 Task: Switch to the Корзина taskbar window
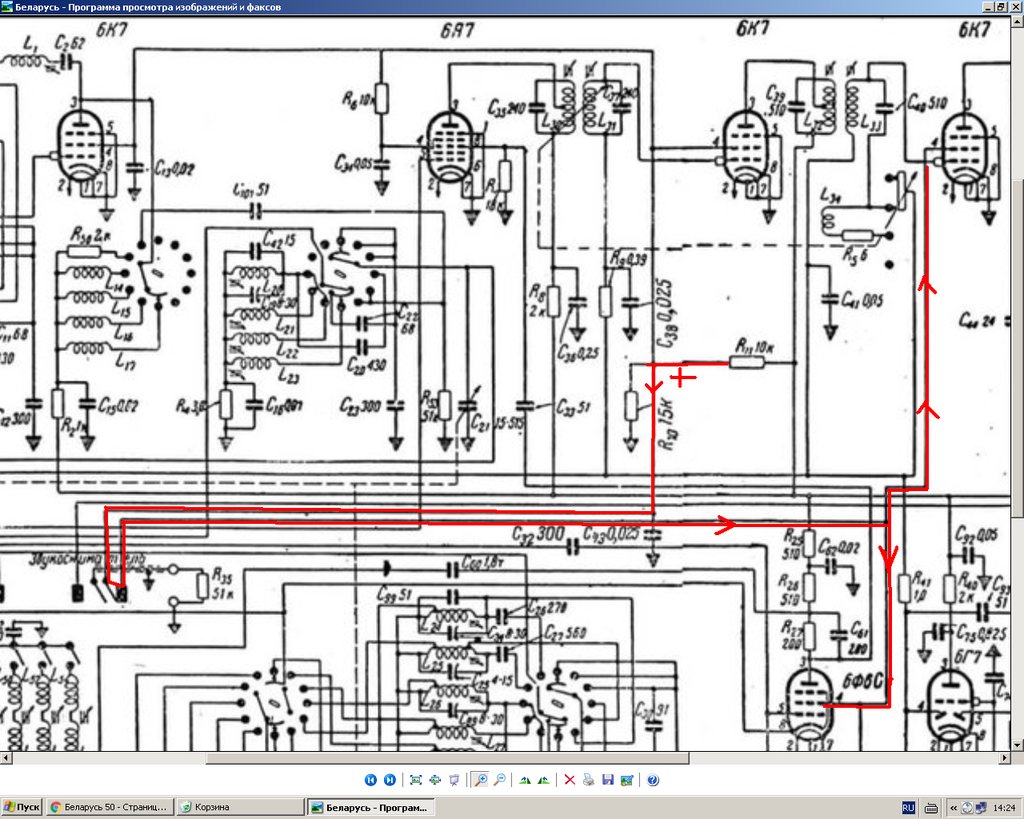coord(238,807)
